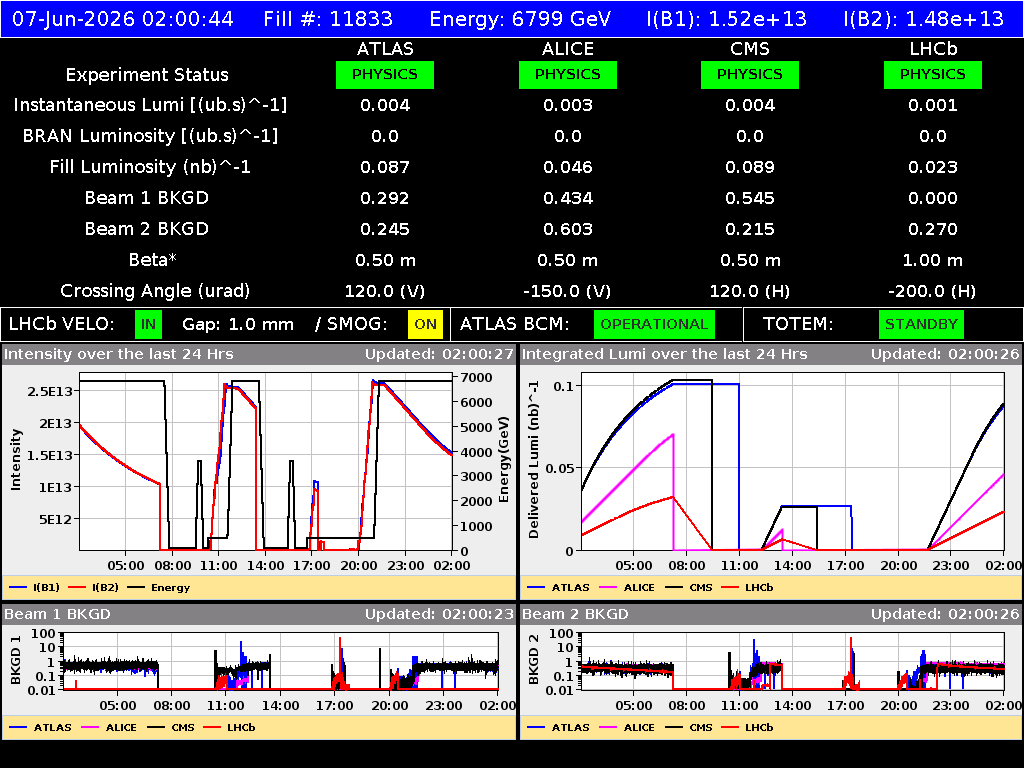
Task: Select LHCb fill luminosity value 0.023
Action: click(933, 167)
